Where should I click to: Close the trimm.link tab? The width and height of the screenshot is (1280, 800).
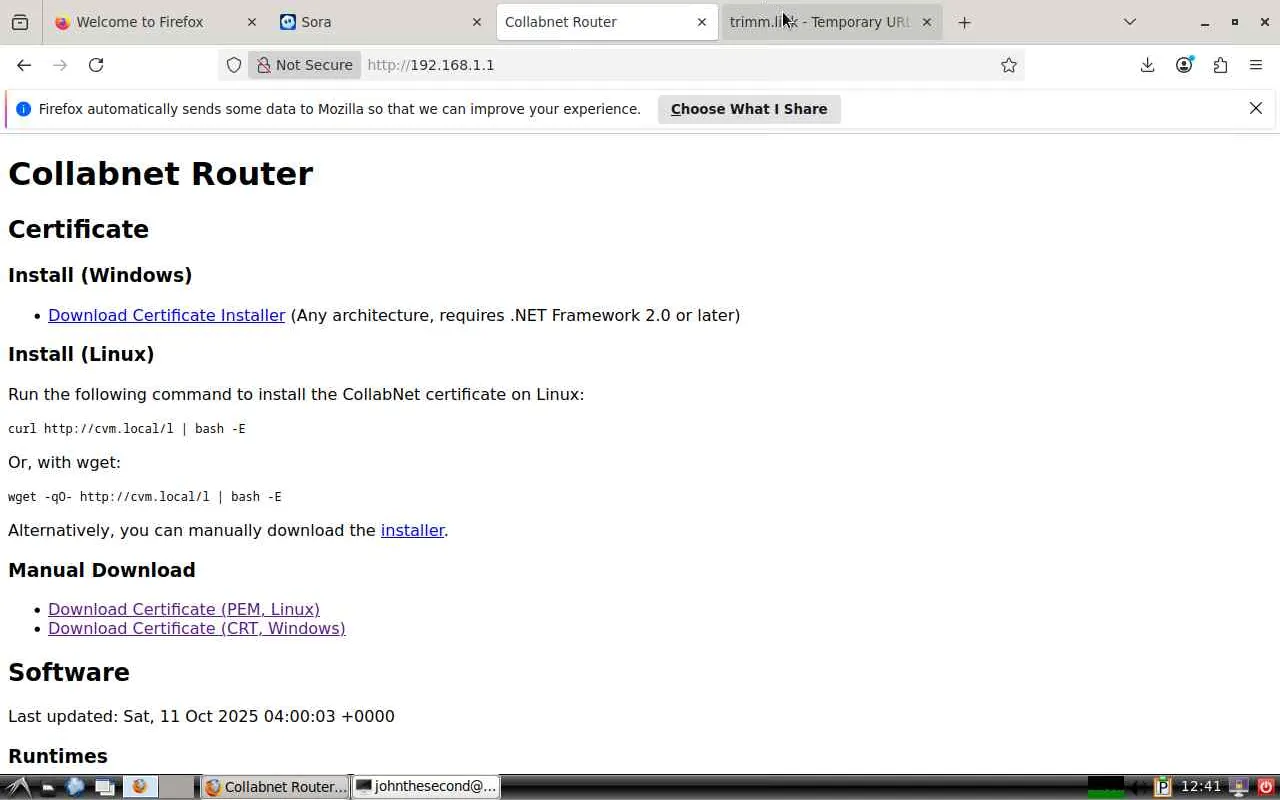[927, 22]
